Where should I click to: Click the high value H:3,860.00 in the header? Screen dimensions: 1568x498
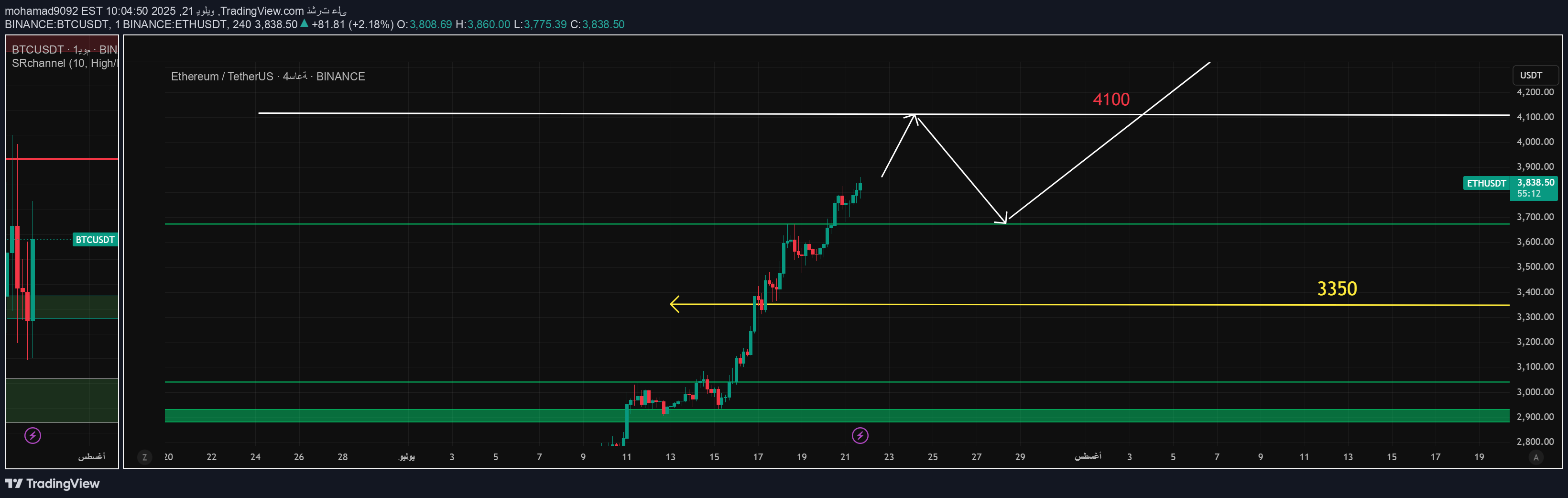point(483,24)
